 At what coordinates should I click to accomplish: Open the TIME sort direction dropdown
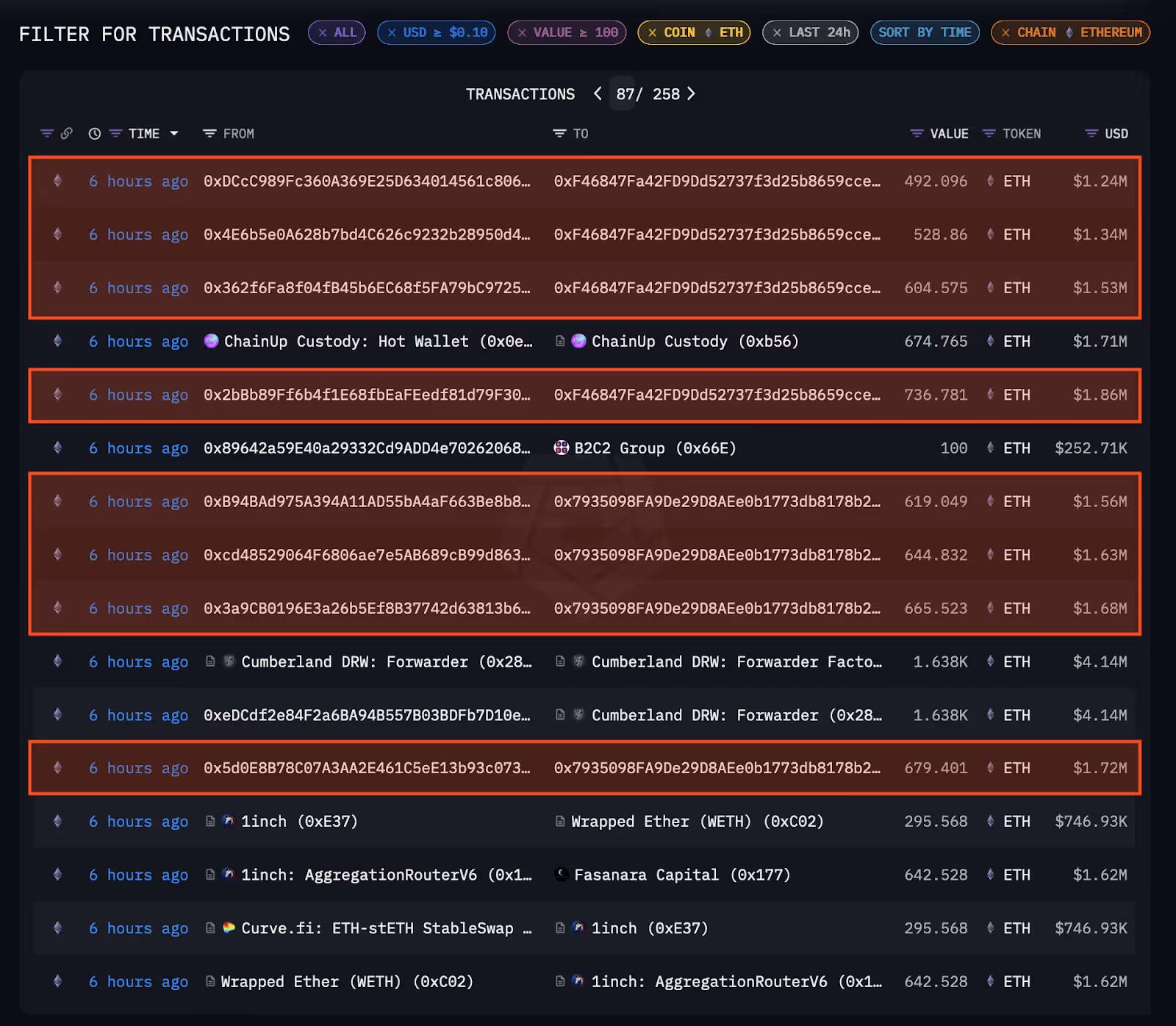(174, 134)
